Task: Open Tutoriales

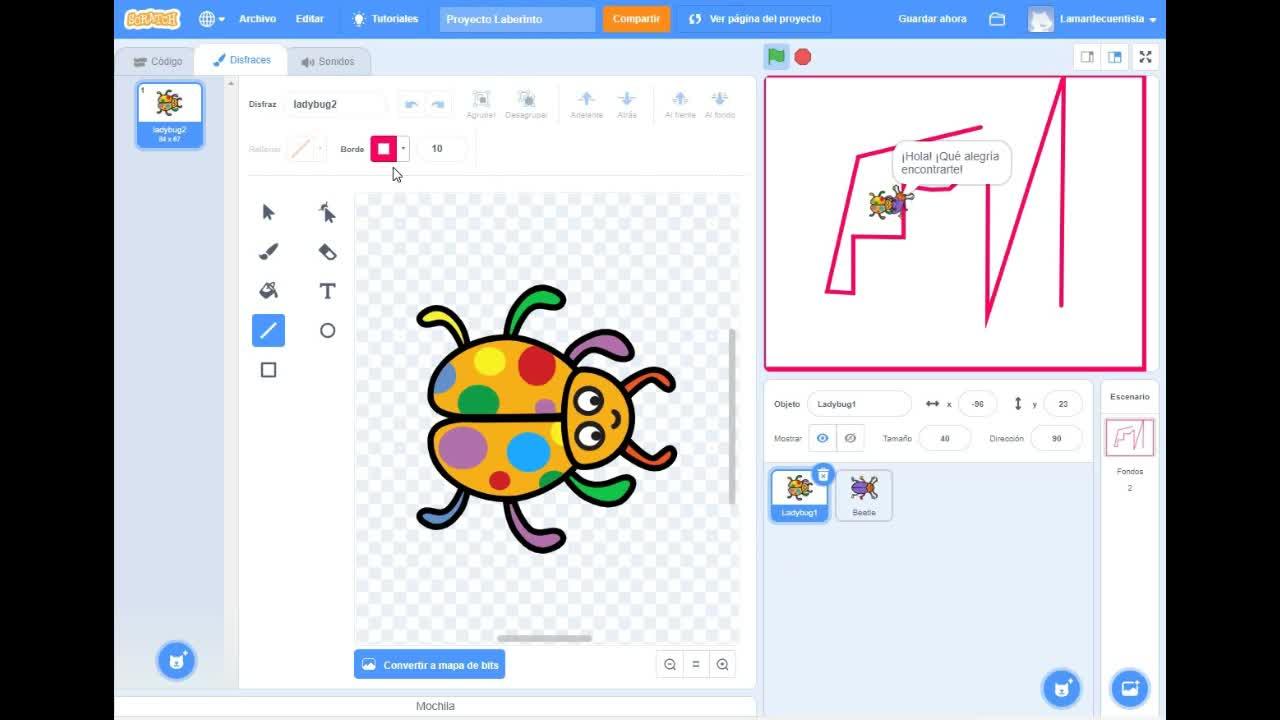Action: point(385,19)
